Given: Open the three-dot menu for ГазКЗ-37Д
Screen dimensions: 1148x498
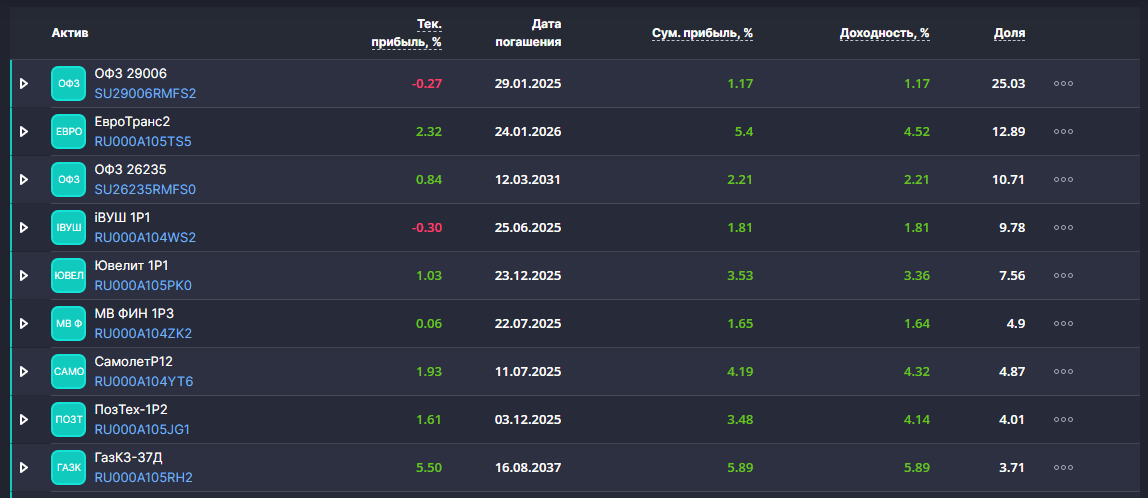Looking at the screenshot, I should (x=1063, y=467).
